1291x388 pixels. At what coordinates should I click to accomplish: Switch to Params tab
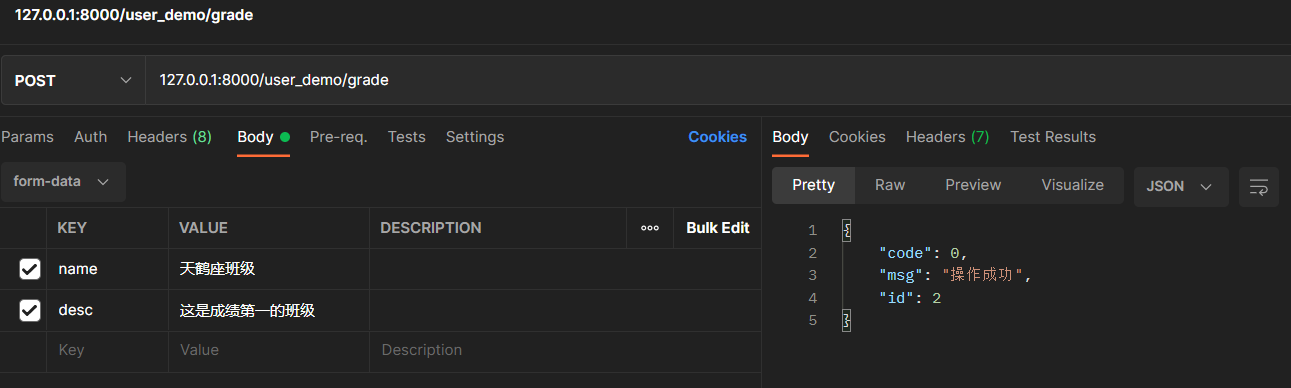pyautogui.click(x=27, y=137)
